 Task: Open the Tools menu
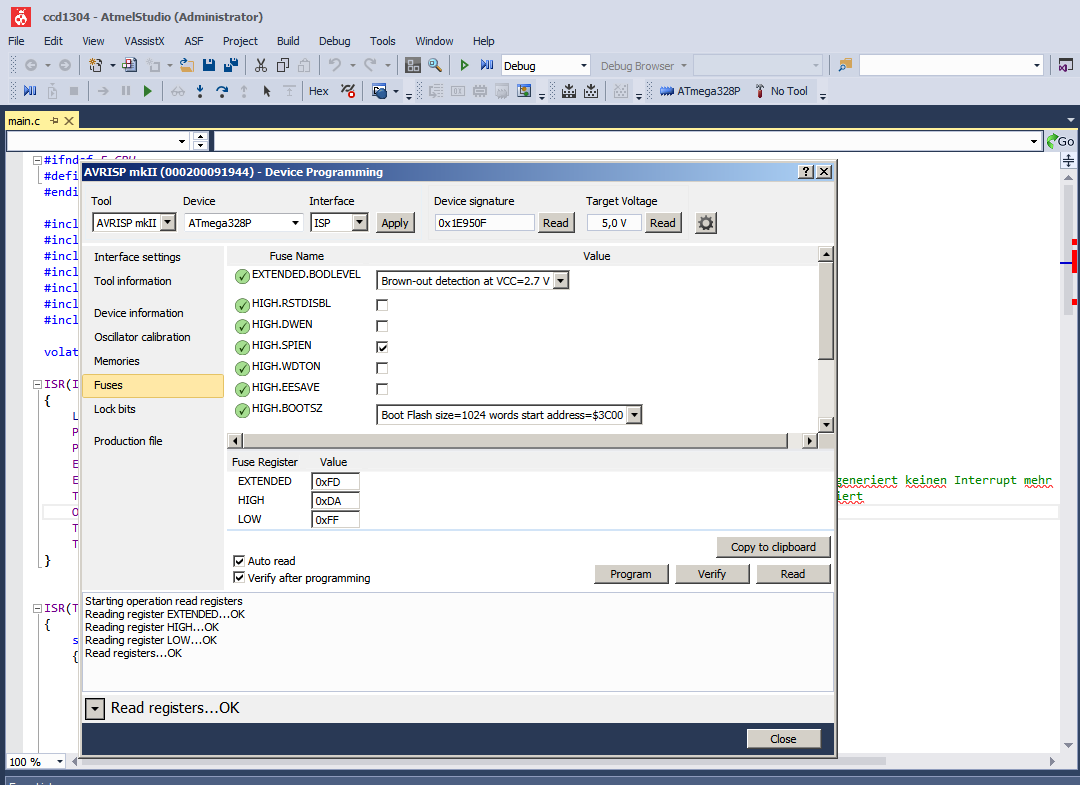tap(382, 41)
